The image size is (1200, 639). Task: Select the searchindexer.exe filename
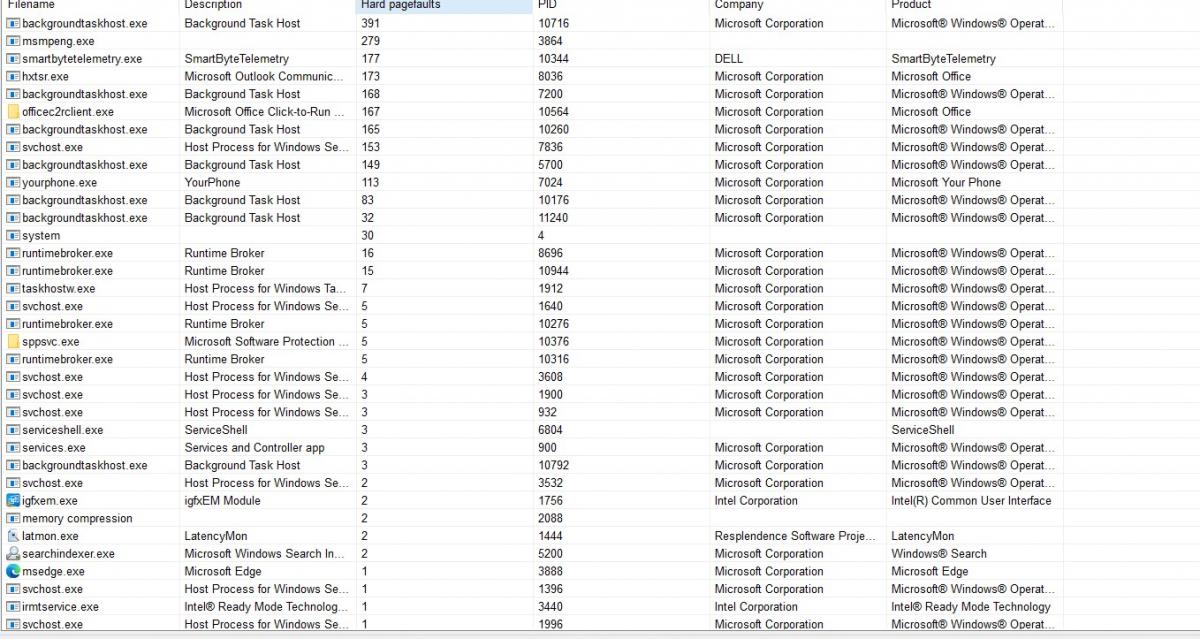(68, 554)
